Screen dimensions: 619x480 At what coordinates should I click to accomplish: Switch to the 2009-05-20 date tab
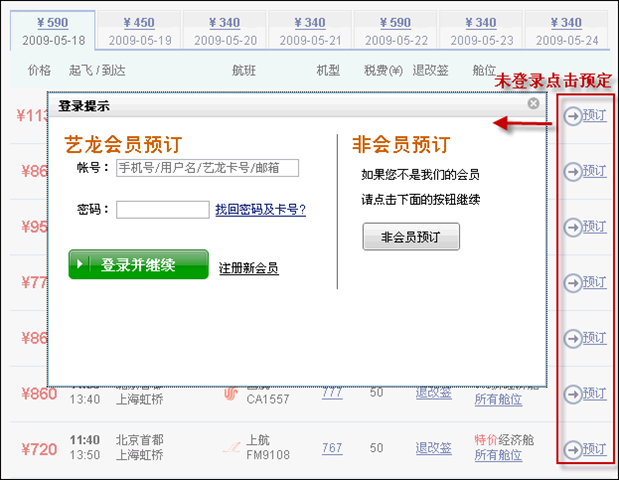pos(225,31)
